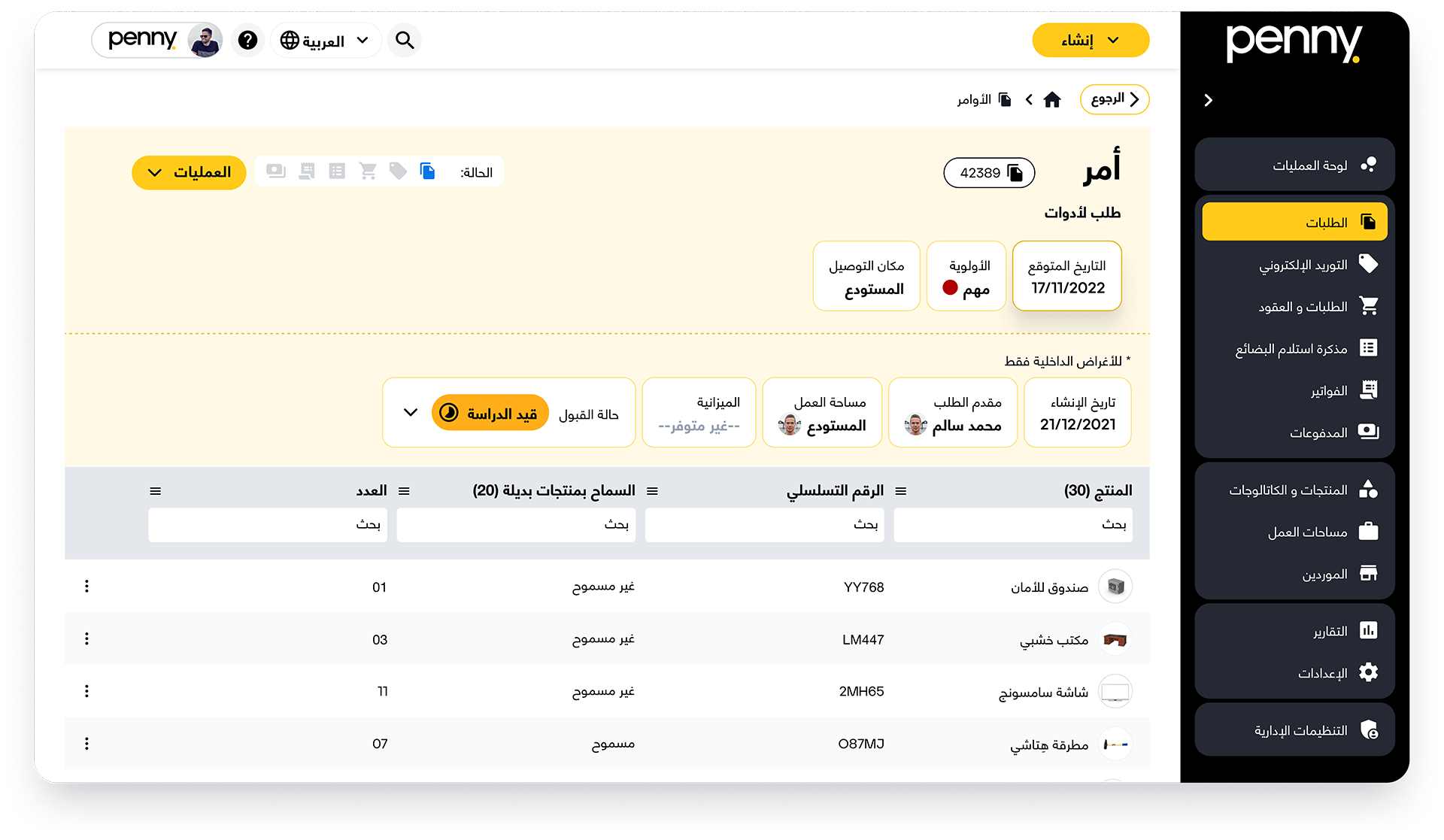
Task: Click the الإعدادات gear icon
Action: click(1368, 672)
